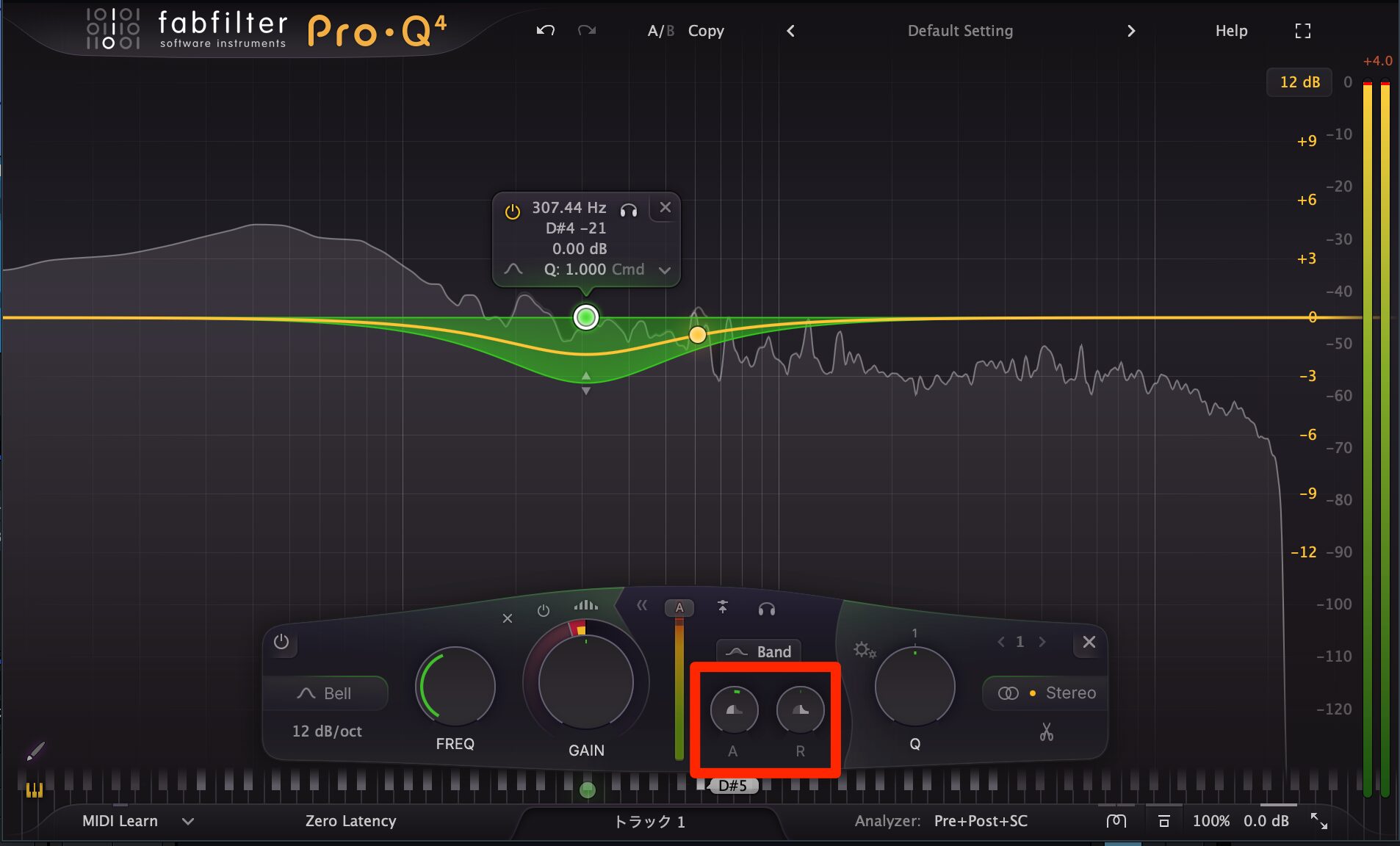The width and height of the screenshot is (1400, 846).
Task: Click the 307.44 Hz frequency value
Action: (x=569, y=208)
